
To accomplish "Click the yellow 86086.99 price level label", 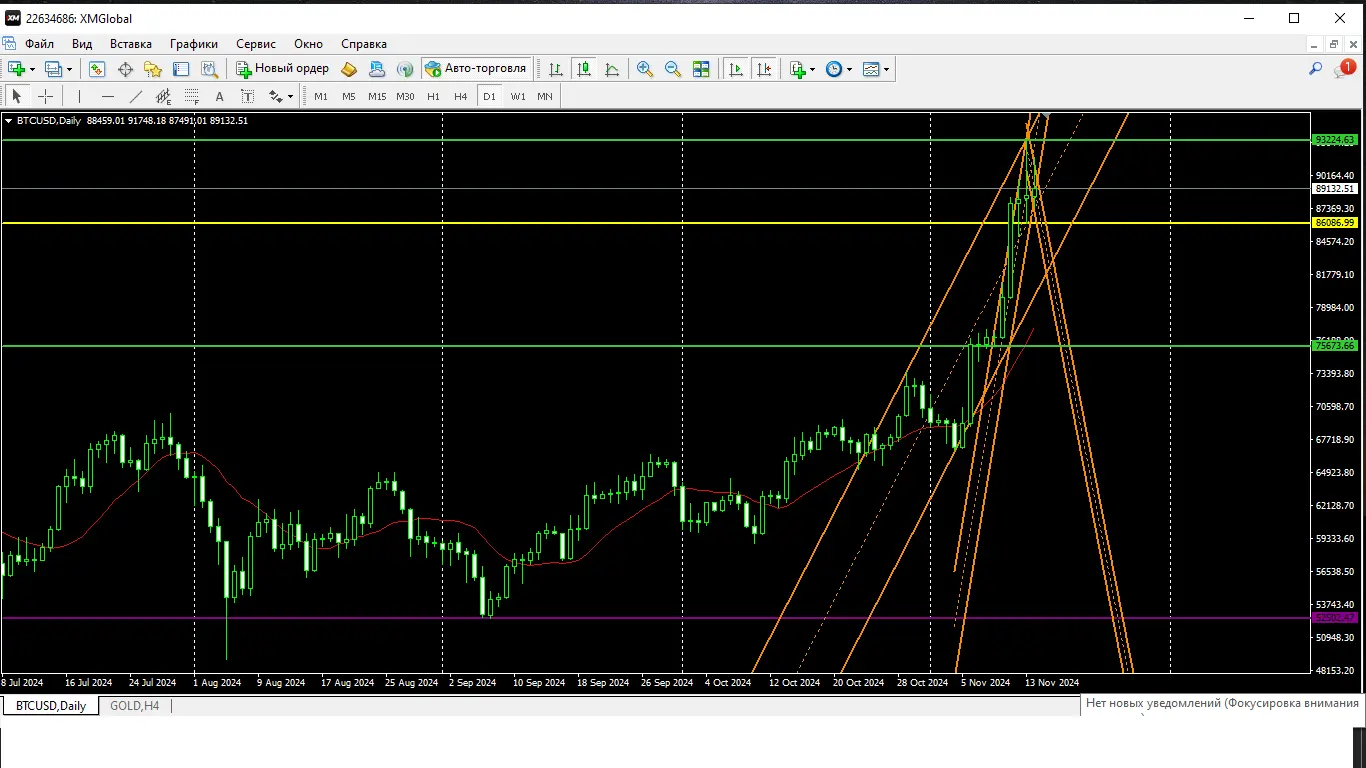I will pos(1335,223).
